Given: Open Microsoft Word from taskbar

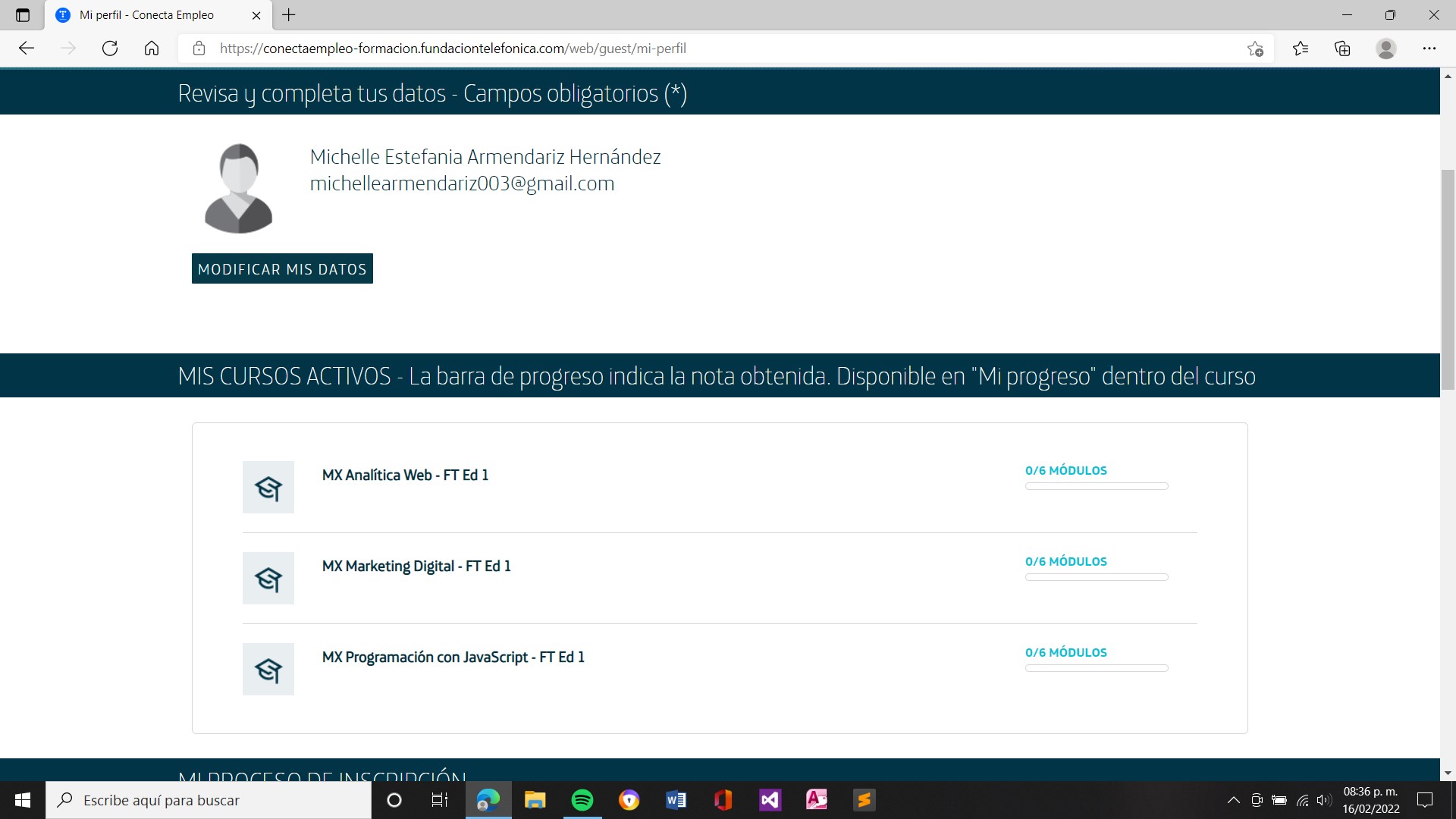Looking at the screenshot, I should 676,800.
